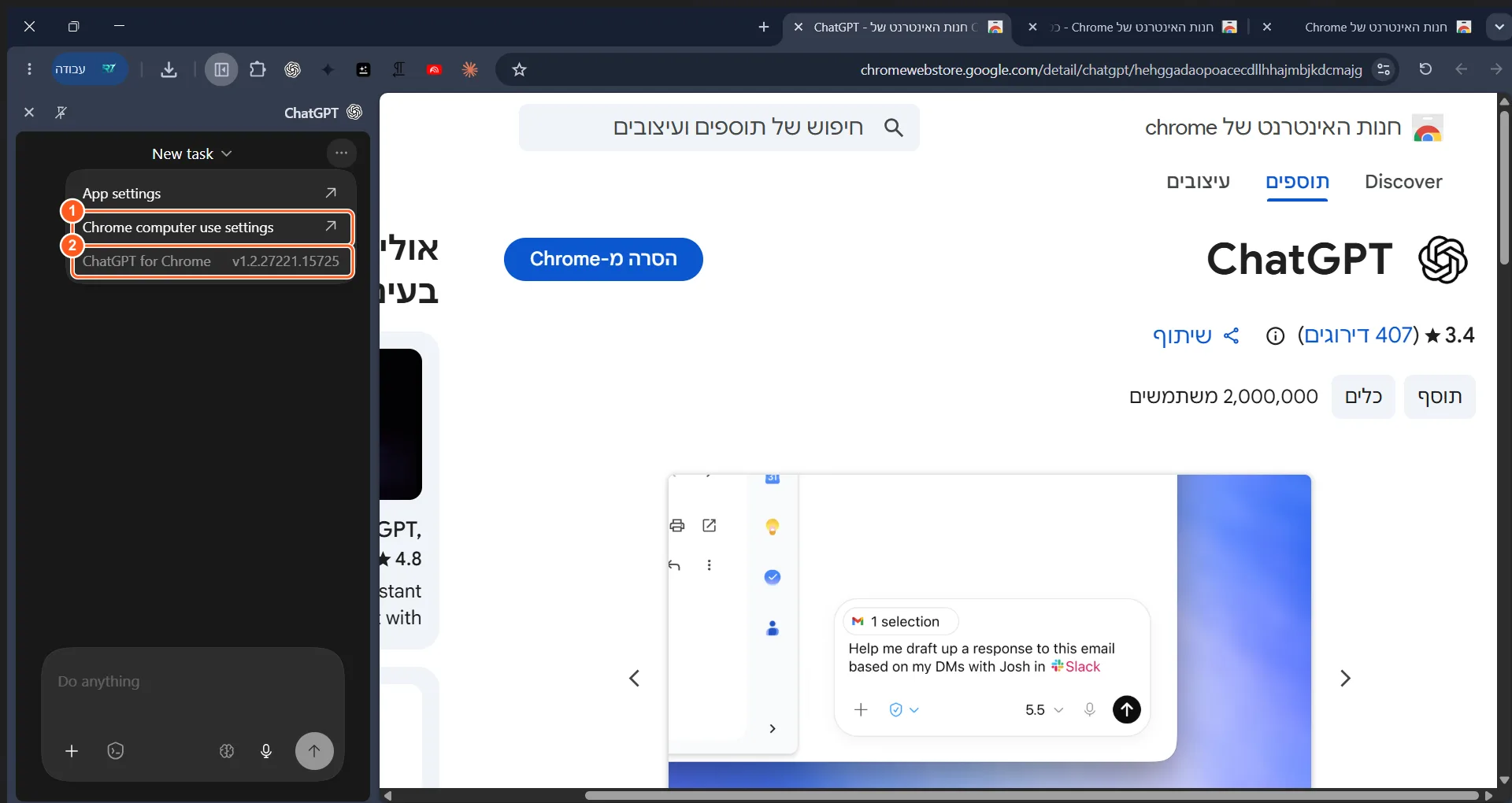This screenshot has width=1512, height=803.
Task: Show previous screenshot with the left chevron
Action: point(634,678)
